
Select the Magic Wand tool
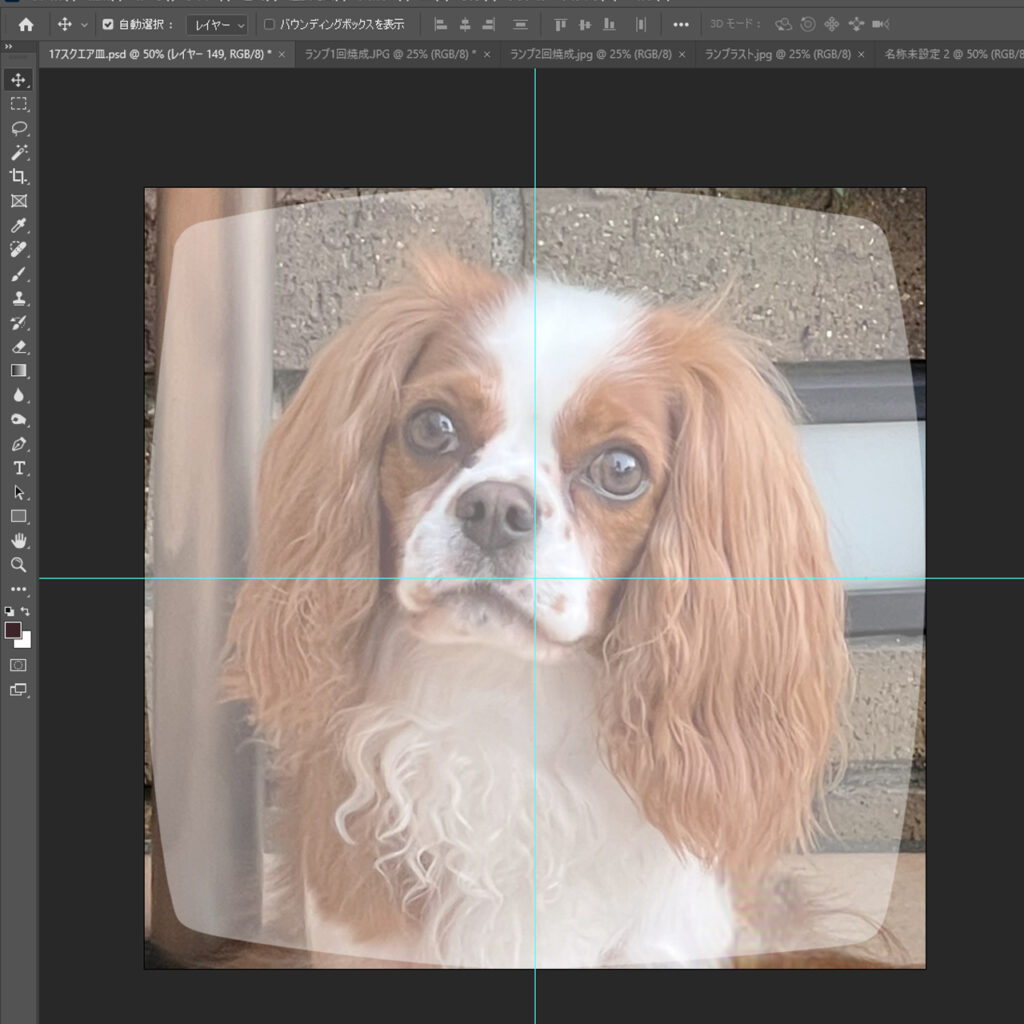click(19, 152)
